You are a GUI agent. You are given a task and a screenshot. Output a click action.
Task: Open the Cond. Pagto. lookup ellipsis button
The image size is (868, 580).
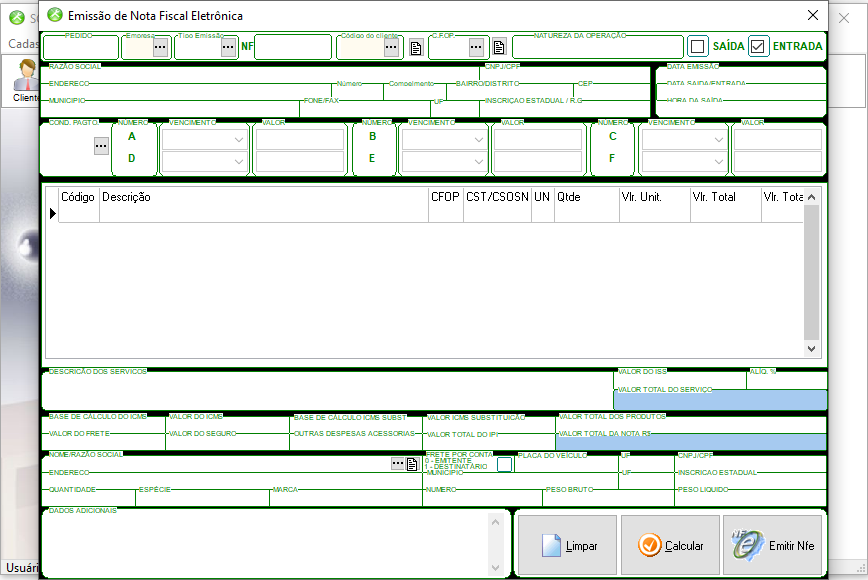pyautogui.click(x=101, y=146)
